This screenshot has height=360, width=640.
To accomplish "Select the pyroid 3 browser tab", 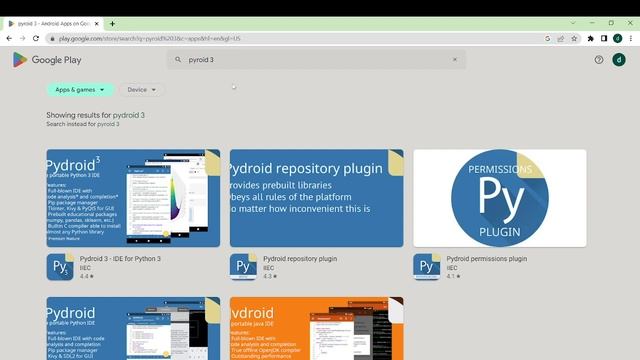I will (53, 24).
